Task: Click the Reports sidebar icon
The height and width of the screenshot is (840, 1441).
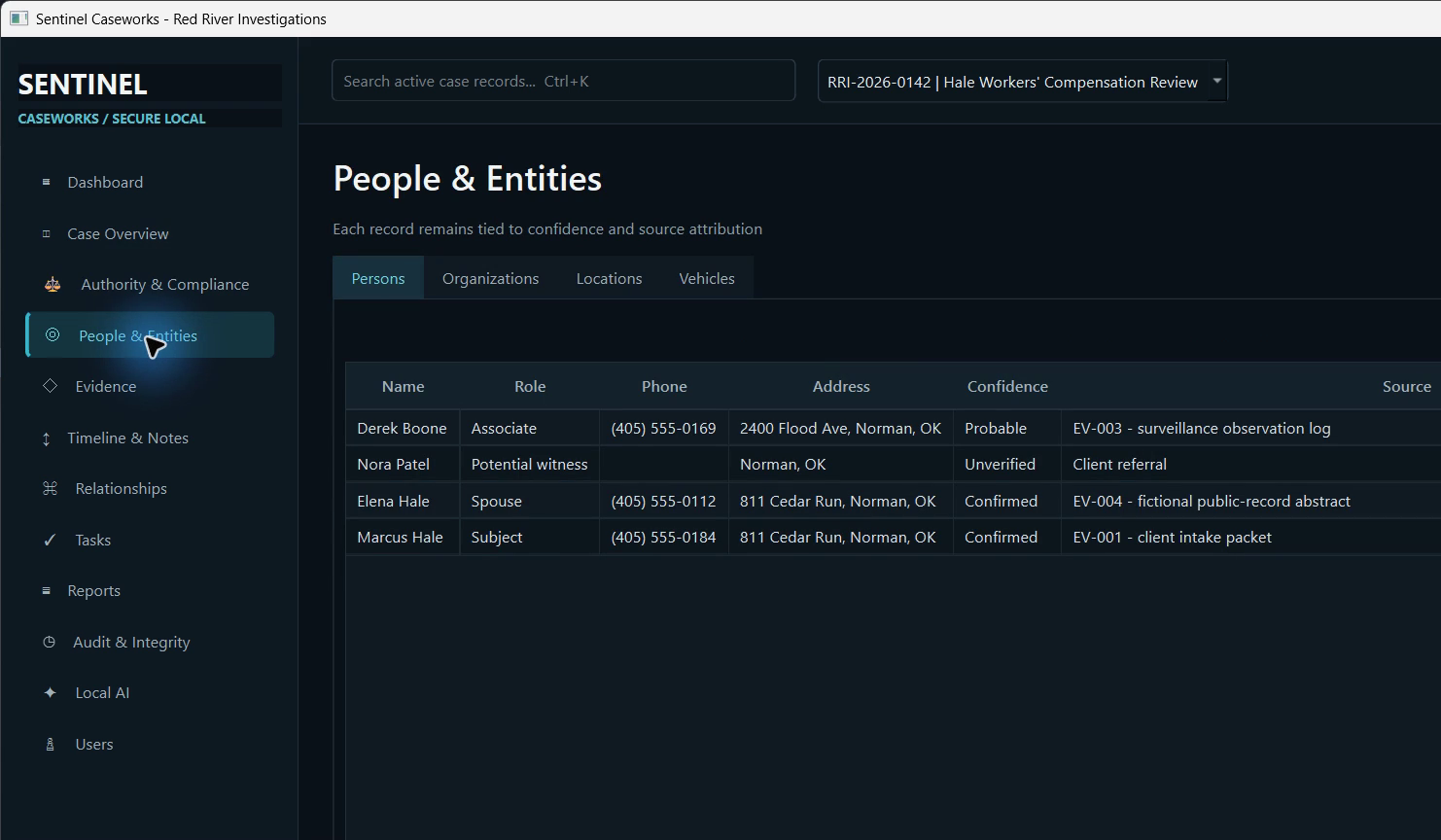Action: pyautogui.click(x=46, y=590)
